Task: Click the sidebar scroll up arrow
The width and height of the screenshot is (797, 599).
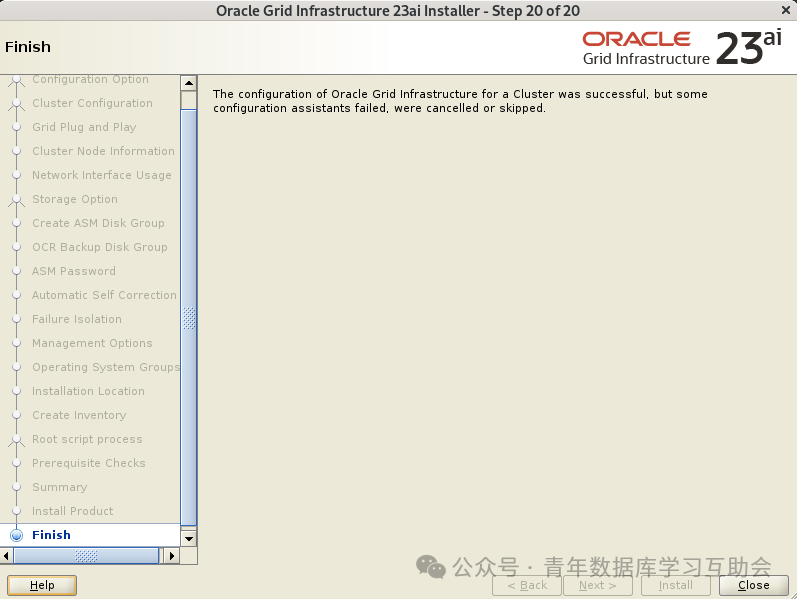Action: click(189, 83)
